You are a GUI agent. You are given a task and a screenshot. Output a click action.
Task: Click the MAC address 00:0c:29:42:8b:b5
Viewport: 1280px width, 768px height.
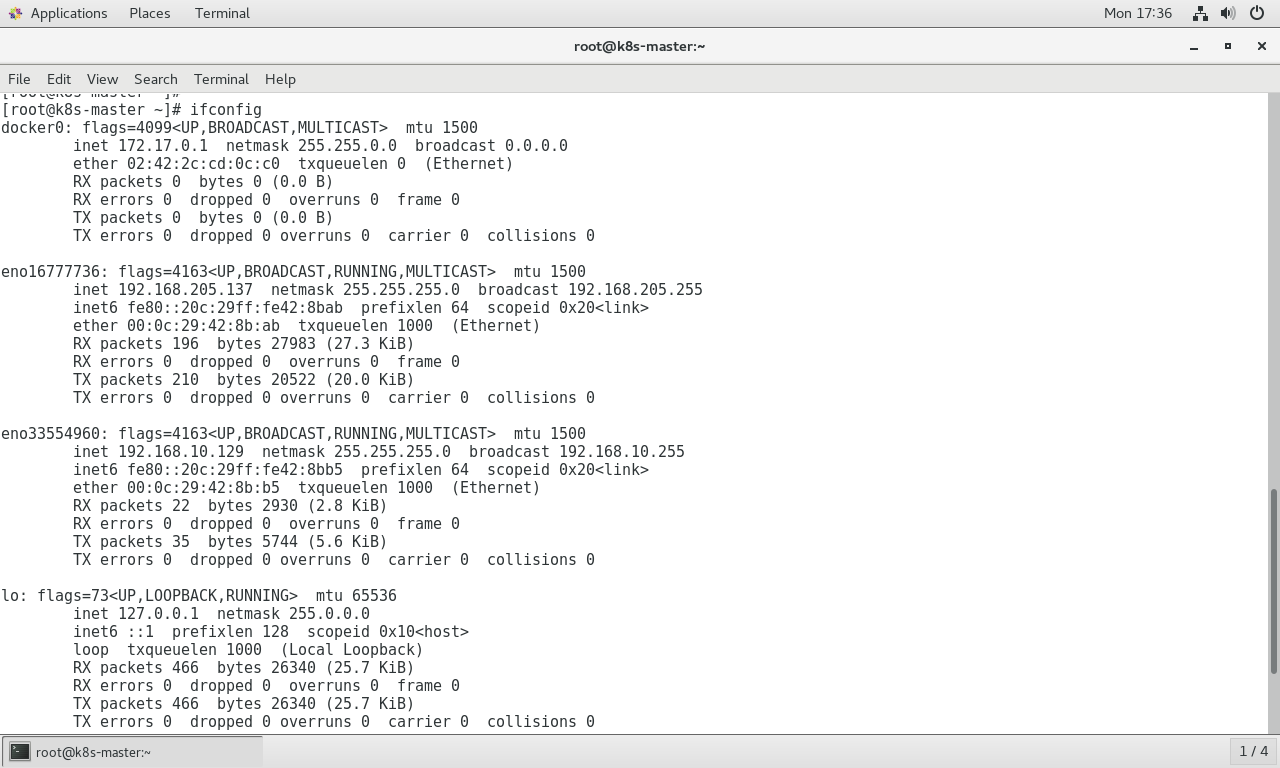(x=203, y=488)
